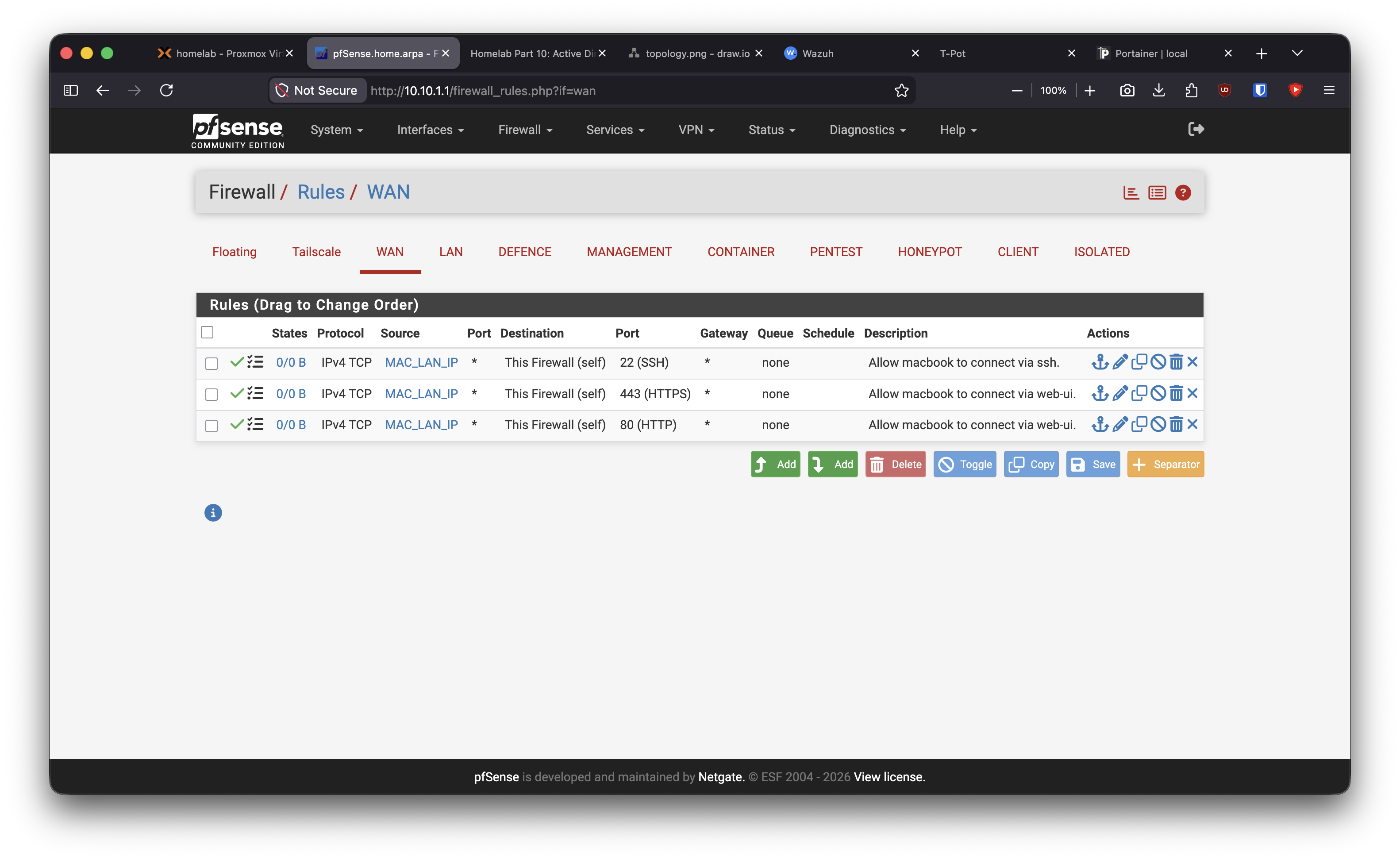Open the ISOLATED rules tab
This screenshot has height=860, width=1400.
point(1101,252)
